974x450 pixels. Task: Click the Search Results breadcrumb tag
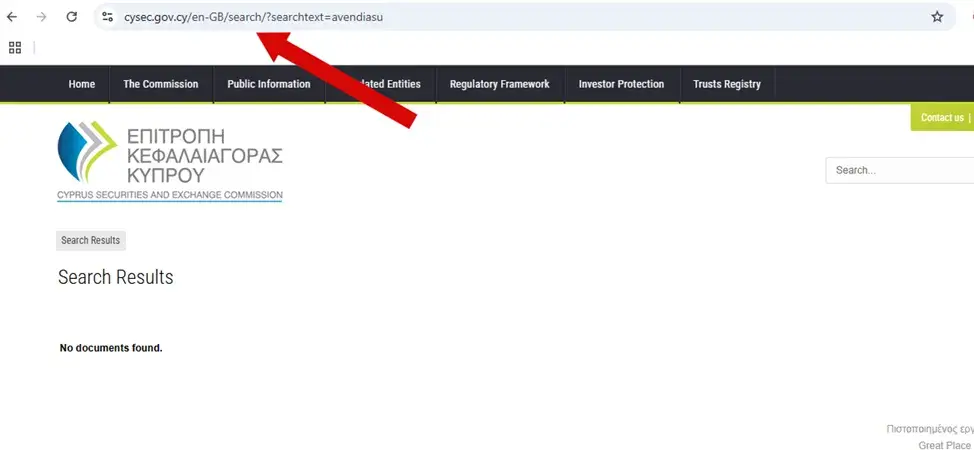(x=91, y=241)
